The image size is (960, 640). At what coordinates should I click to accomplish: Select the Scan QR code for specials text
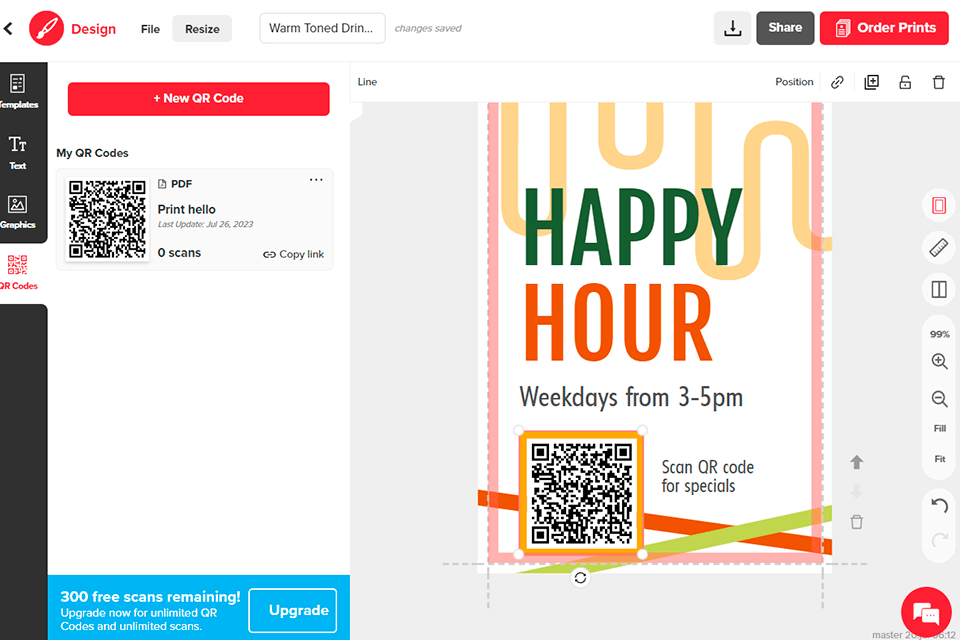click(707, 476)
